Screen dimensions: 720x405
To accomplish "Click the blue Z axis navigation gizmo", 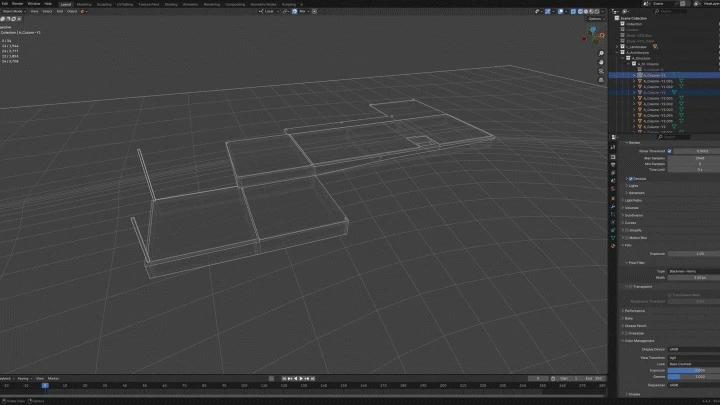I will [593, 29].
